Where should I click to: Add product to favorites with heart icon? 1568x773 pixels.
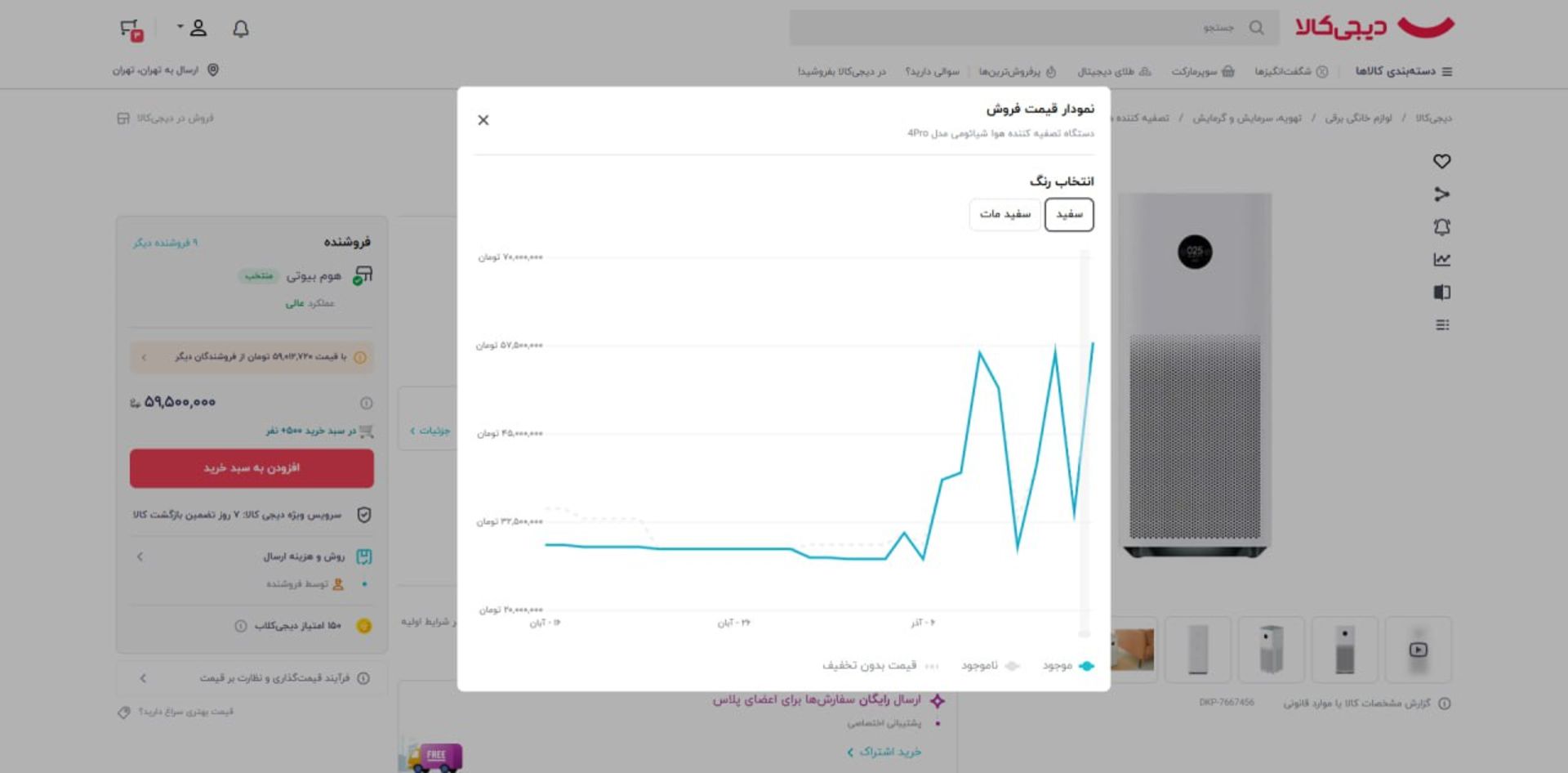pyautogui.click(x=1442, y=162)
